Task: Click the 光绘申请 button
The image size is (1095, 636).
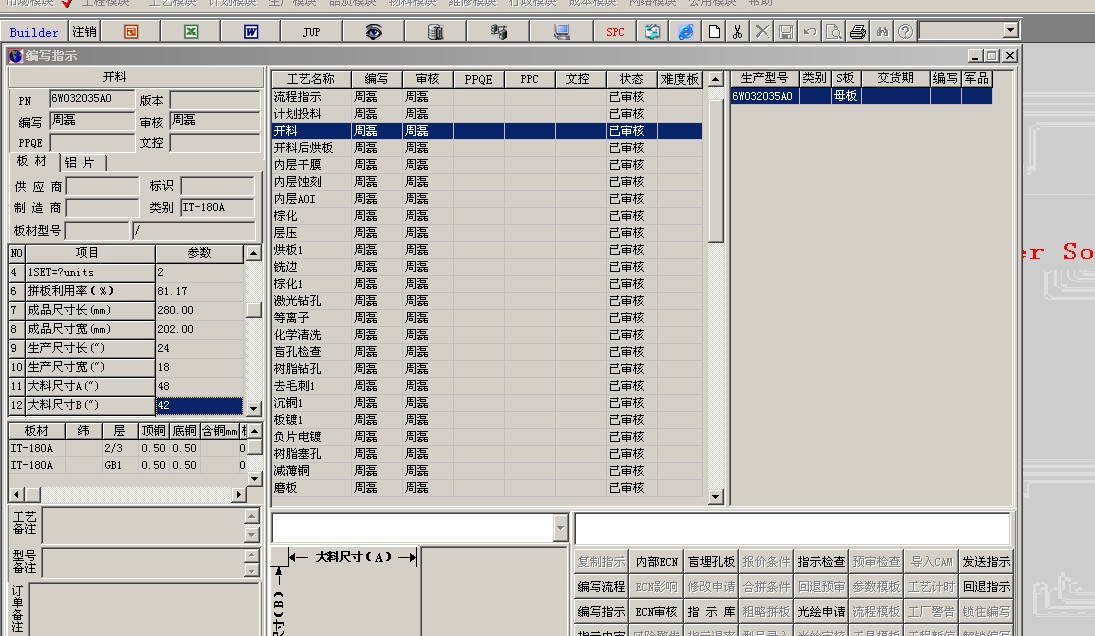Action: pos(821,612)
